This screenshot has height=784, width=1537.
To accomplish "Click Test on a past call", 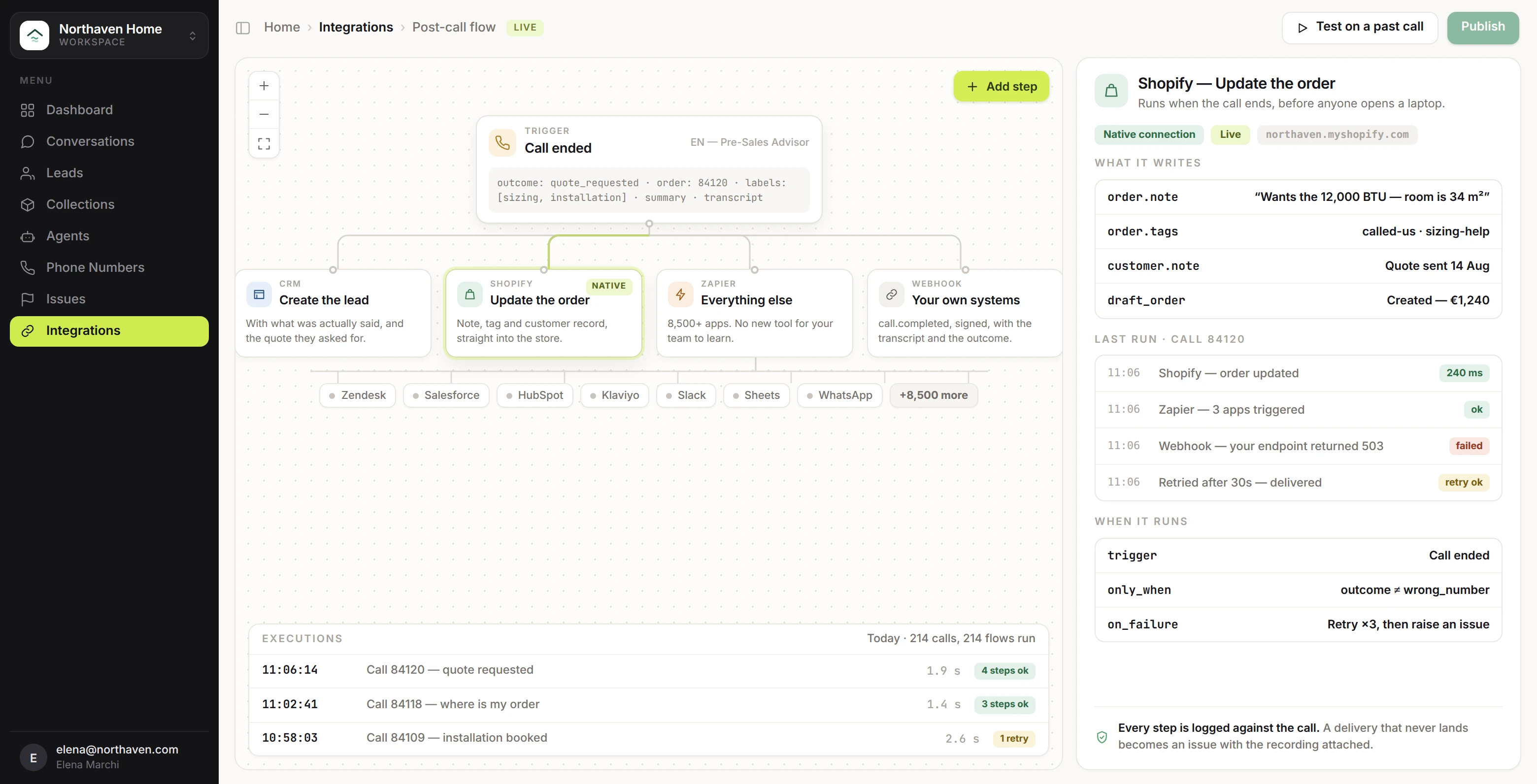I will (1359, 28).
